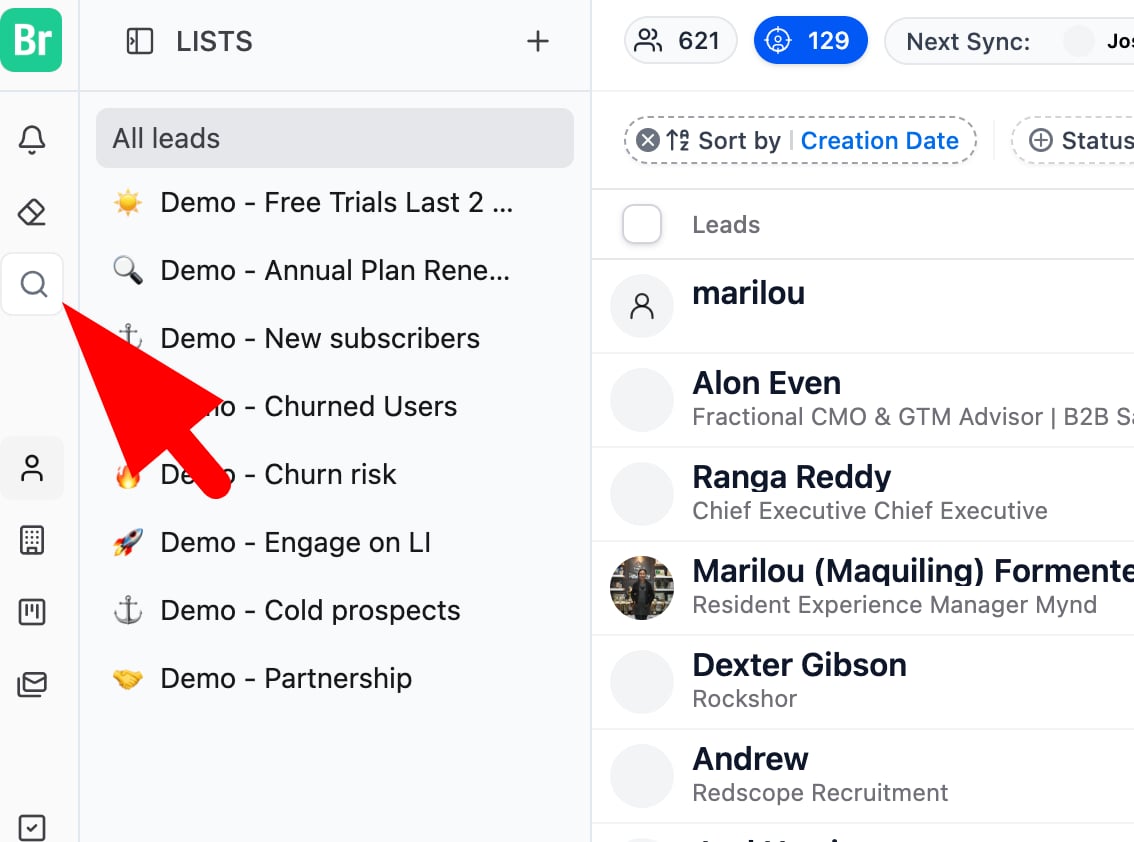Click Dexter Gibson's empty avatar
1134x842 pixels.
pyautogui.click(x=641, y=681)
